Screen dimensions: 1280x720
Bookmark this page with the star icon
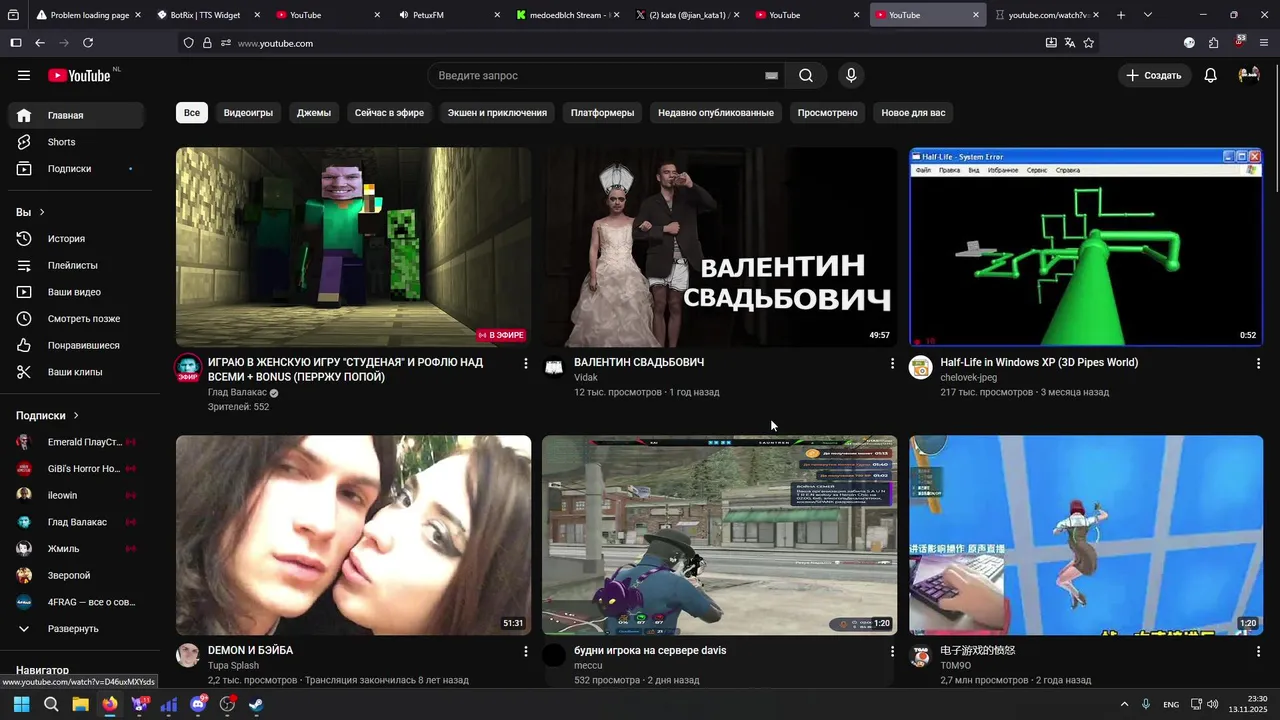[1089, 43]
